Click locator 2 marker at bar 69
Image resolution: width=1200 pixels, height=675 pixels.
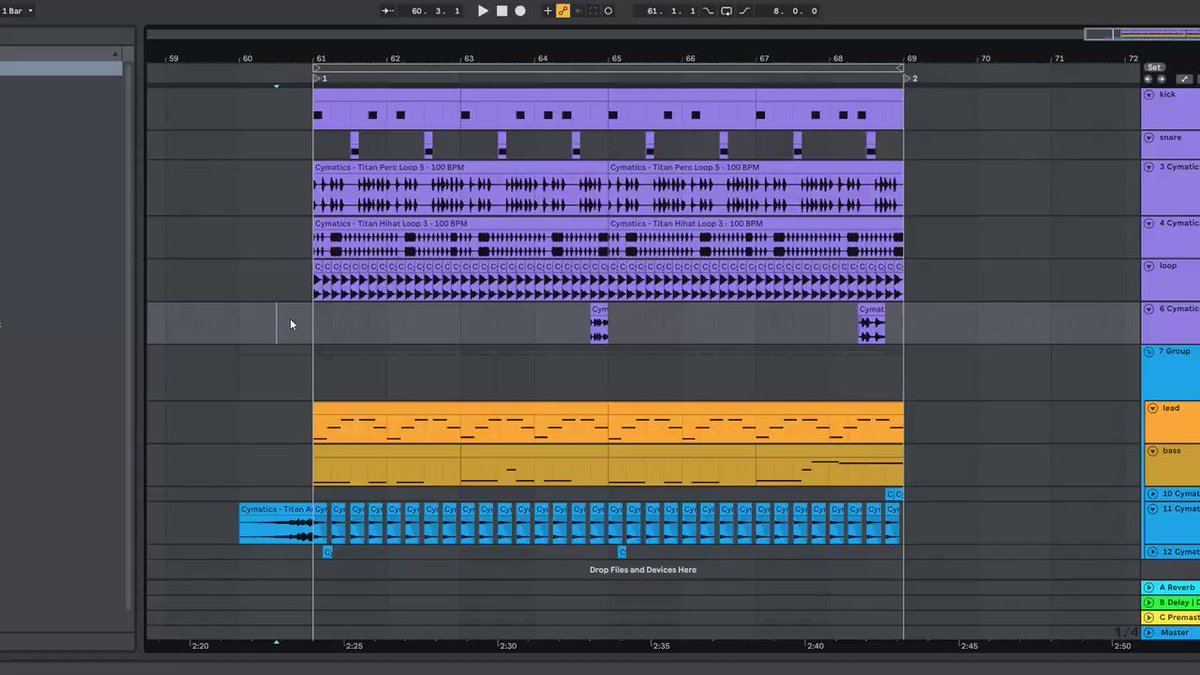[909, 78]
